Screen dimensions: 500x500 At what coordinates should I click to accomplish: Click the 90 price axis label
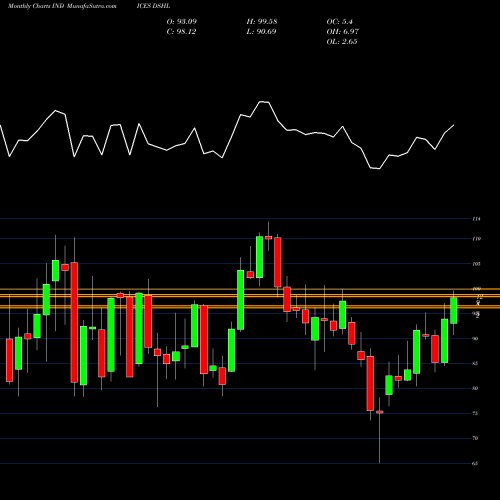(475, 339)
